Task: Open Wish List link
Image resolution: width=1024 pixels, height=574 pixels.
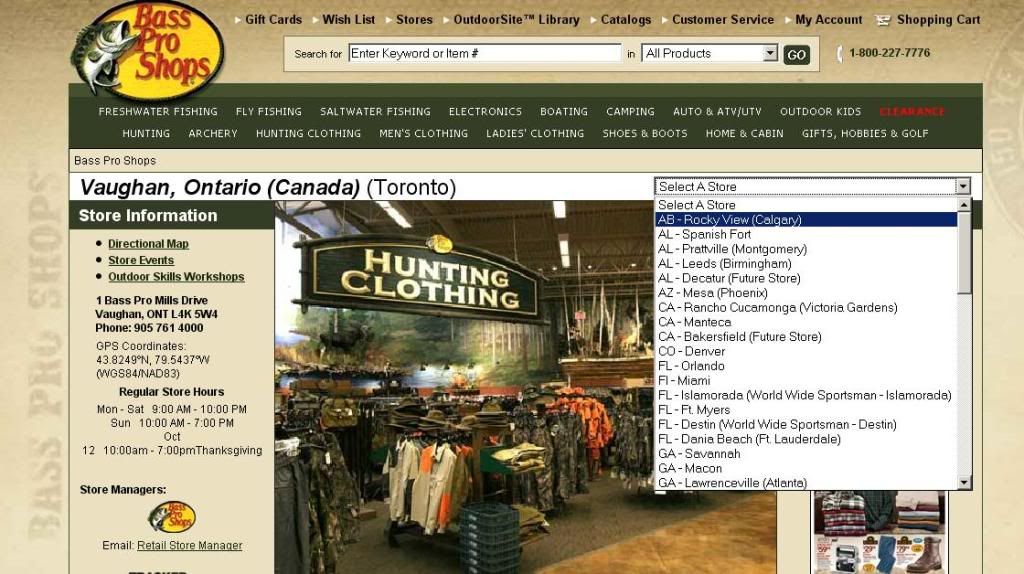Action: 349,20
